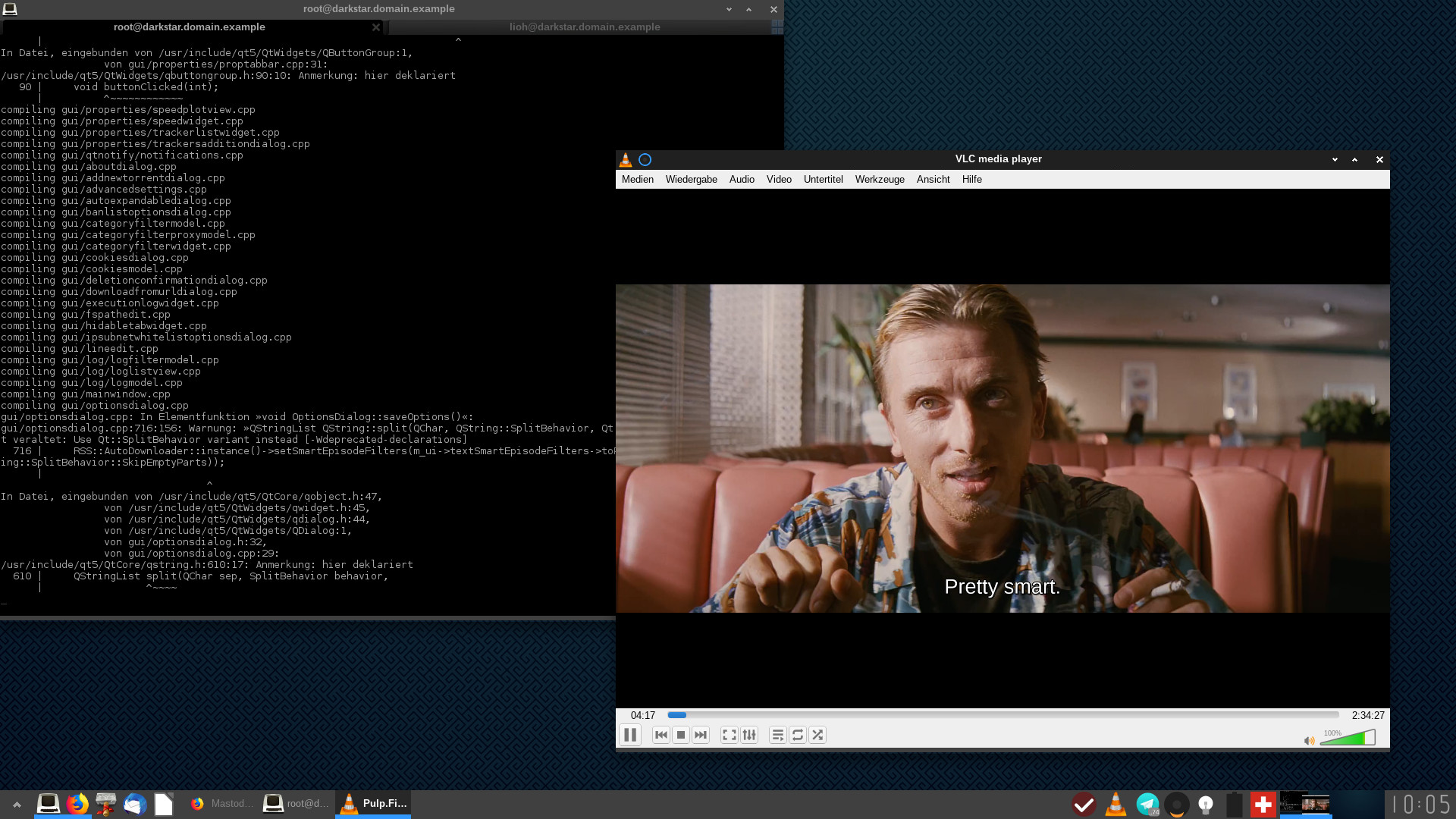This screenshot has width=1456, height=819.
Task: Toggle VLC fullscreen mode
Action: click(x=729, y=735)
